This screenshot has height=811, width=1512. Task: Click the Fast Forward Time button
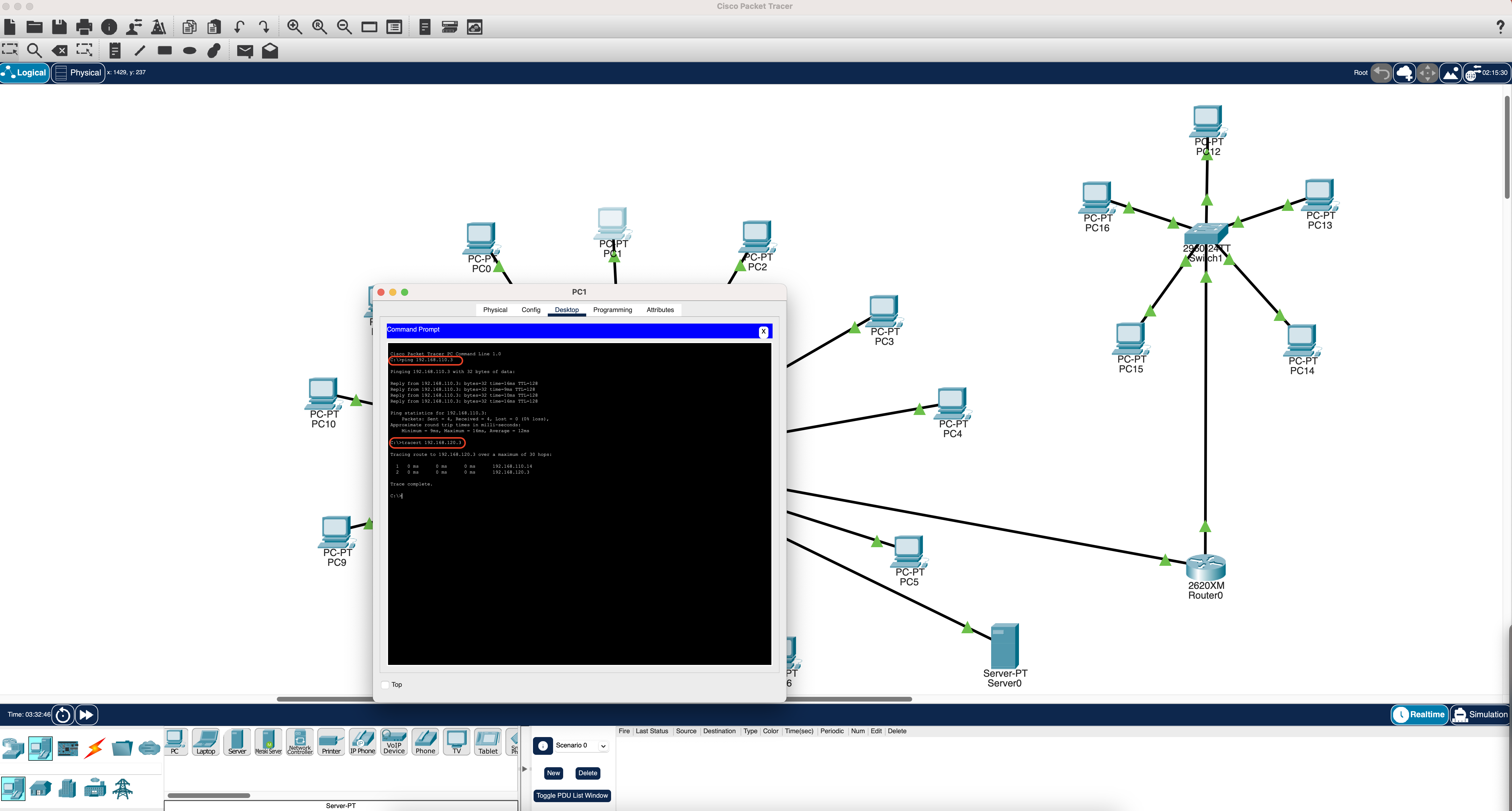(86, 714)
